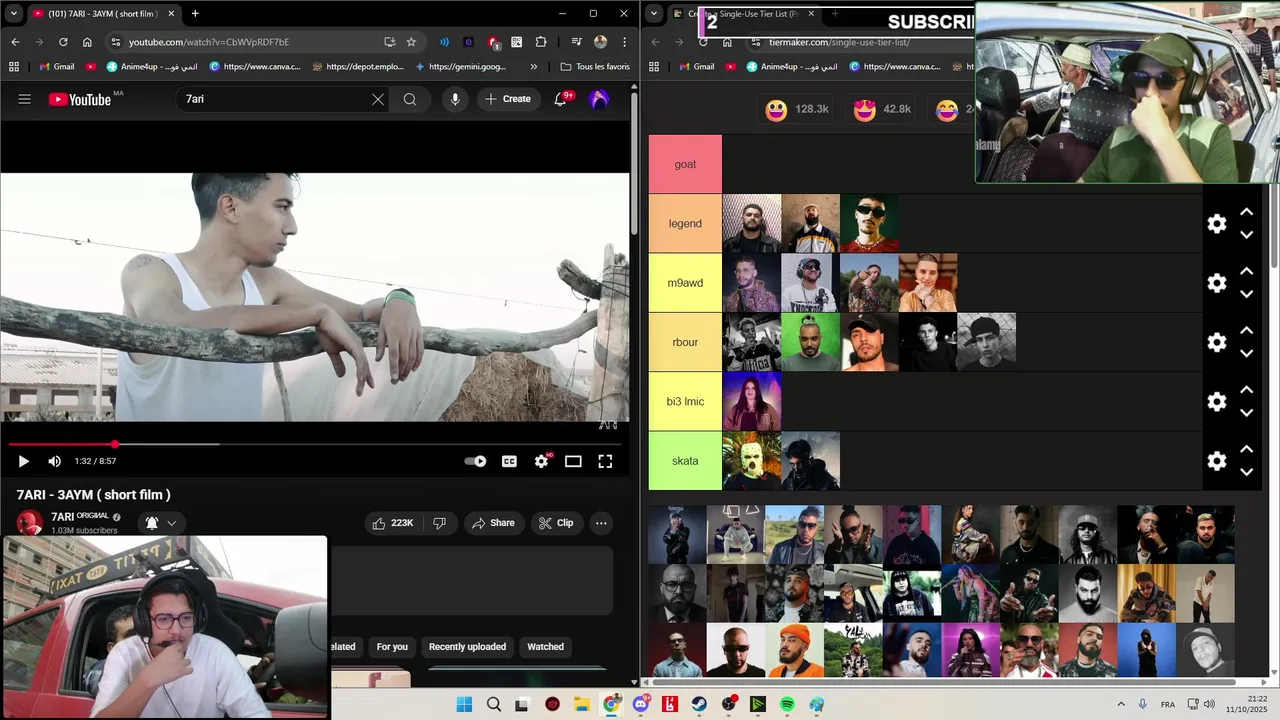This screenshot has width=1280, height=720.
Task: Select the For you filter chip
Action: click(392, 647)
